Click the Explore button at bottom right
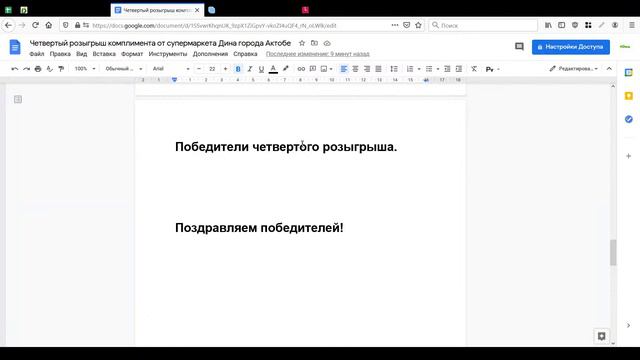Image resolution: width=640 pixels, height=360 pixels. tap(601, 336)
